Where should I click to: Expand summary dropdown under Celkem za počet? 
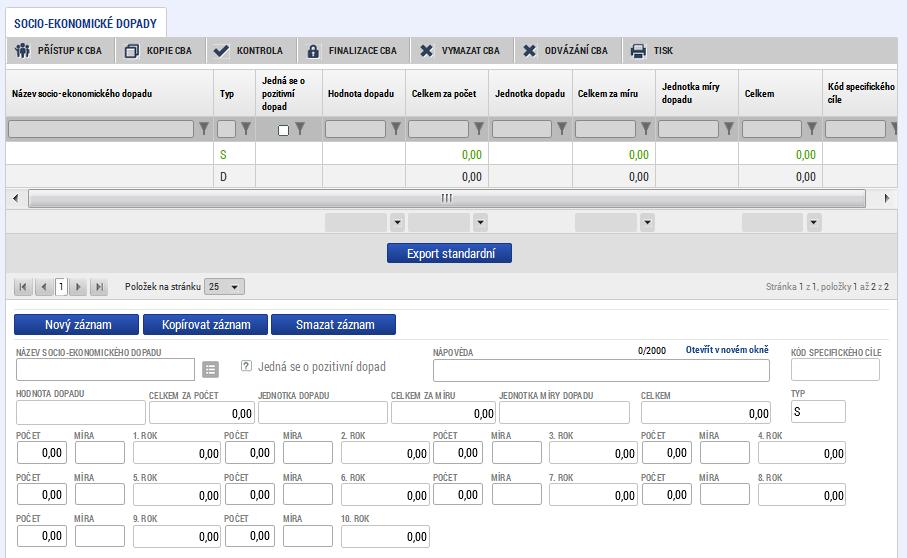pos(480,222)
